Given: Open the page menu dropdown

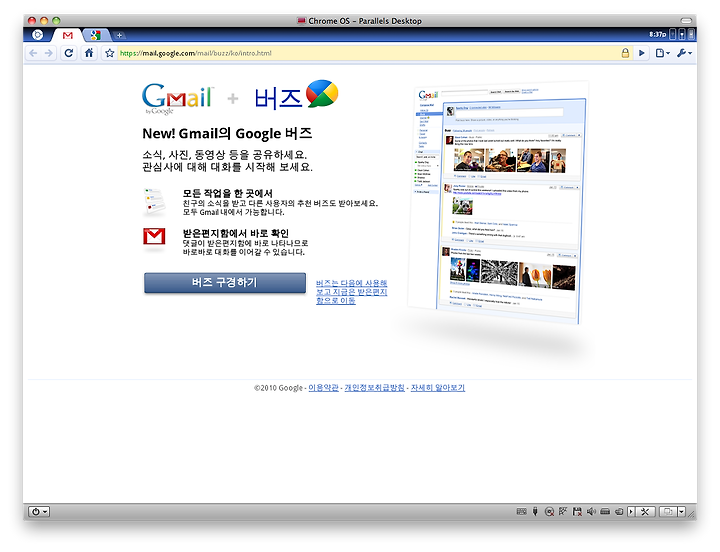Looking at the screenshot, I should 662,53.
